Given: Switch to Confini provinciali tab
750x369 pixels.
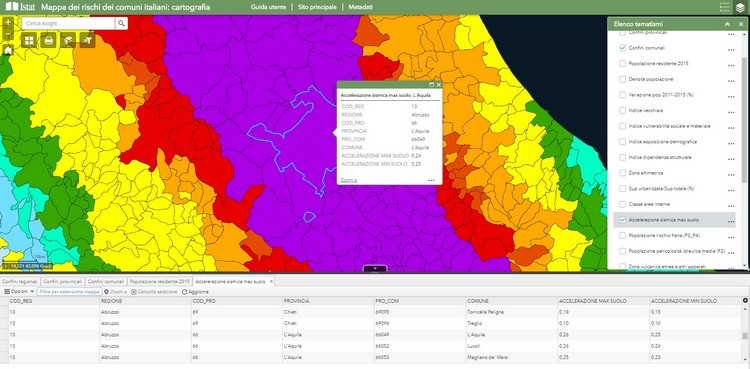Looking at the screenshot, I should tap(63, 281).
